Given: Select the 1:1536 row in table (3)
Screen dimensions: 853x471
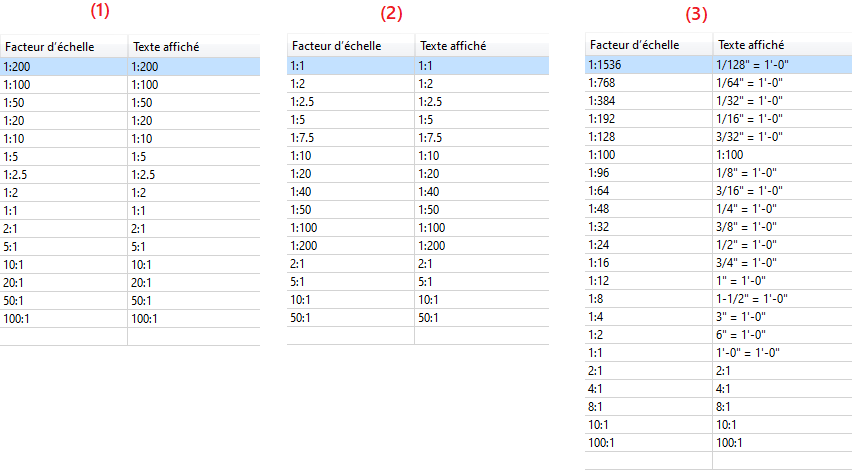Looking at the screenshot, I should 719,65.
